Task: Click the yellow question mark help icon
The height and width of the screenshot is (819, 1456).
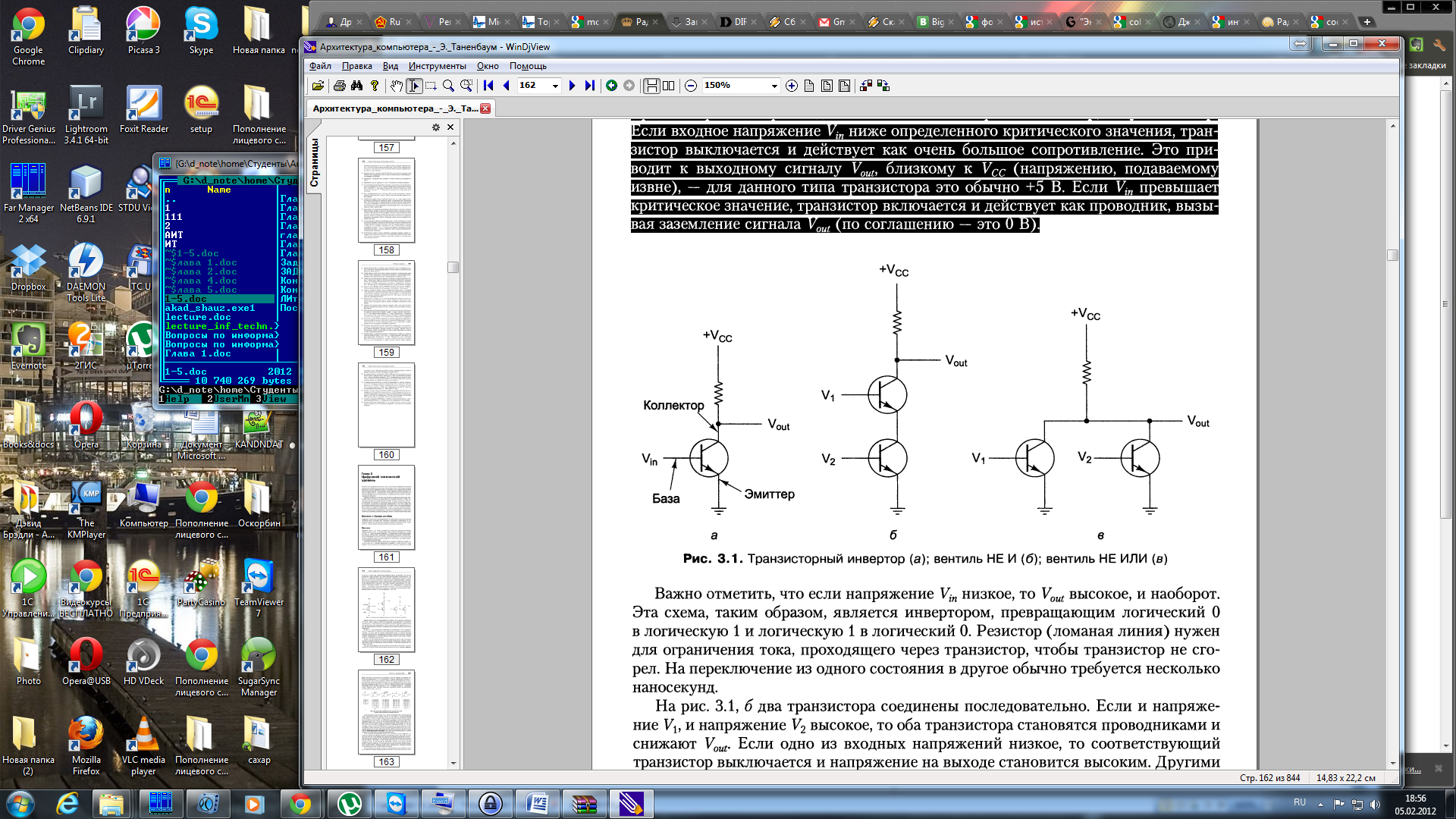Action: [x=375, y=86]
